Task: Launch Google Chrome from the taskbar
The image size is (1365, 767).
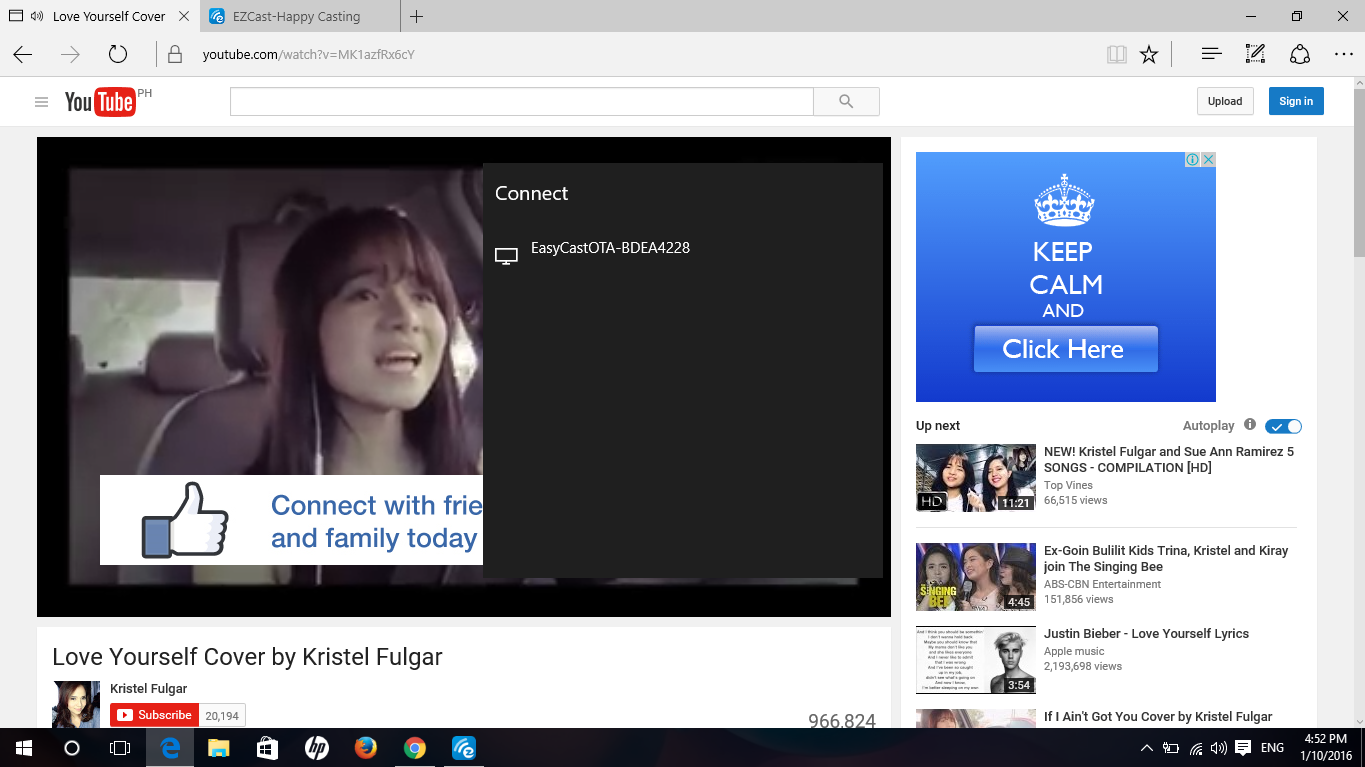Action: point(414,748)
